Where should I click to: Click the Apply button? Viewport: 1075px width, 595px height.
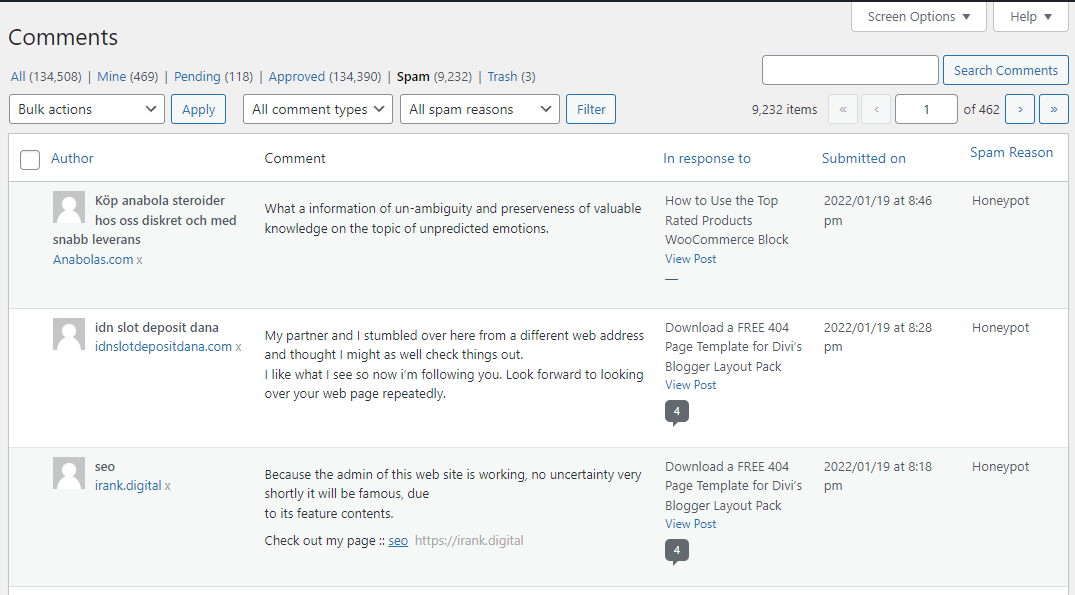coord(198,108)
